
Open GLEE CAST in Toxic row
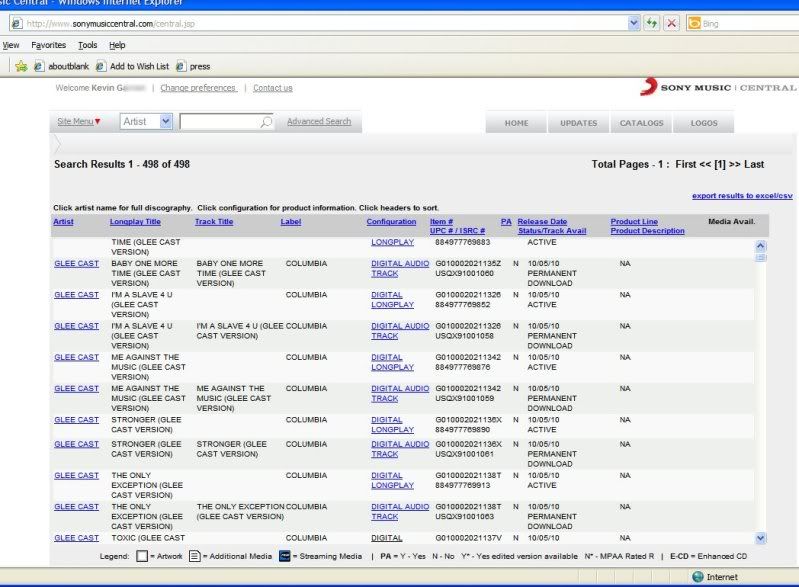[x=76, y=538]
